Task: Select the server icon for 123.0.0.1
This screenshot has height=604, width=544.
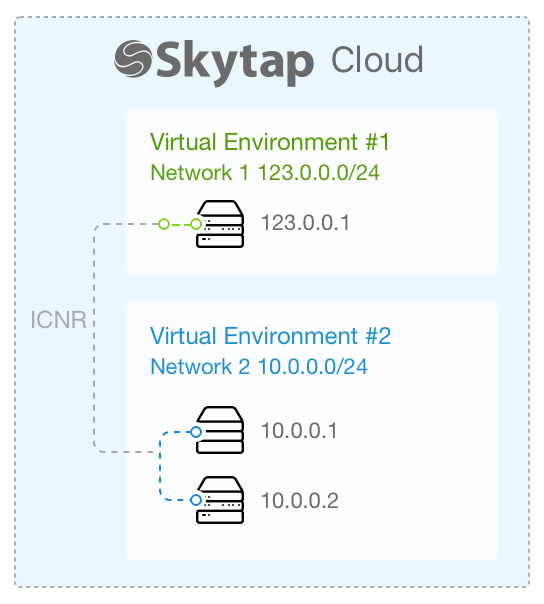Action: [220, 224]
